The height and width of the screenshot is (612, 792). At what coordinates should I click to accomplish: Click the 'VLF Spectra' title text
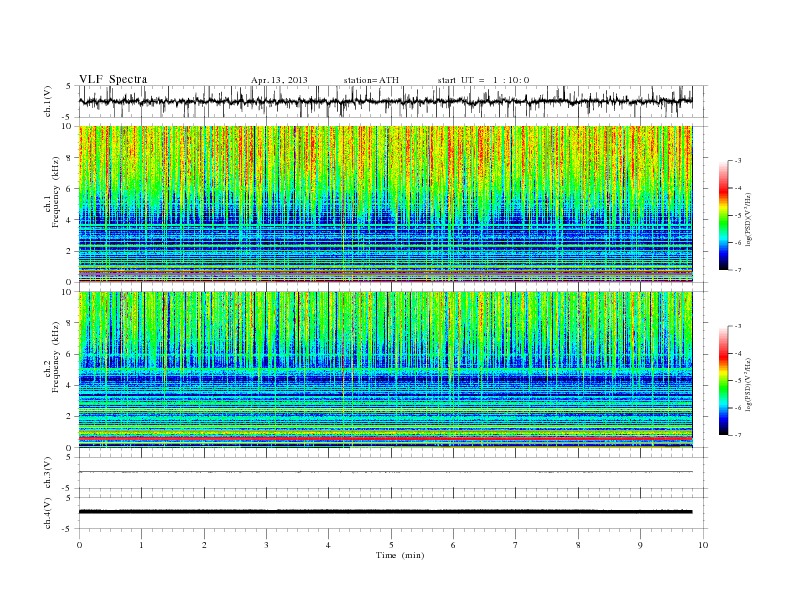click(x=113, y=79)
